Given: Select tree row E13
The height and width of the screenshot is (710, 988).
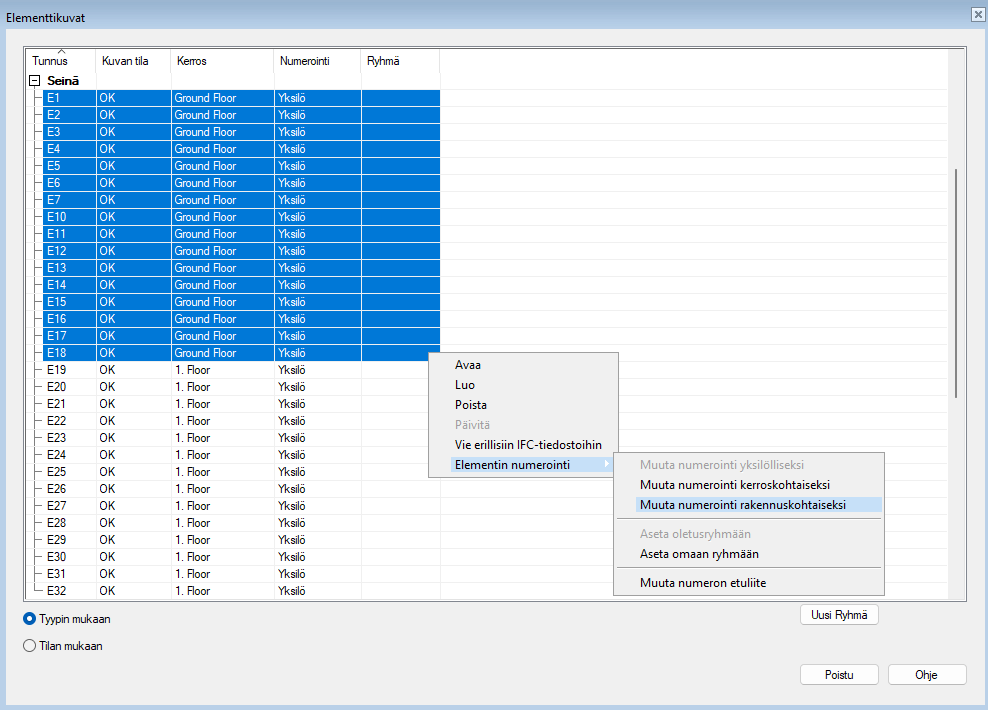Looking at the screenshot, I should click(242, 268).
